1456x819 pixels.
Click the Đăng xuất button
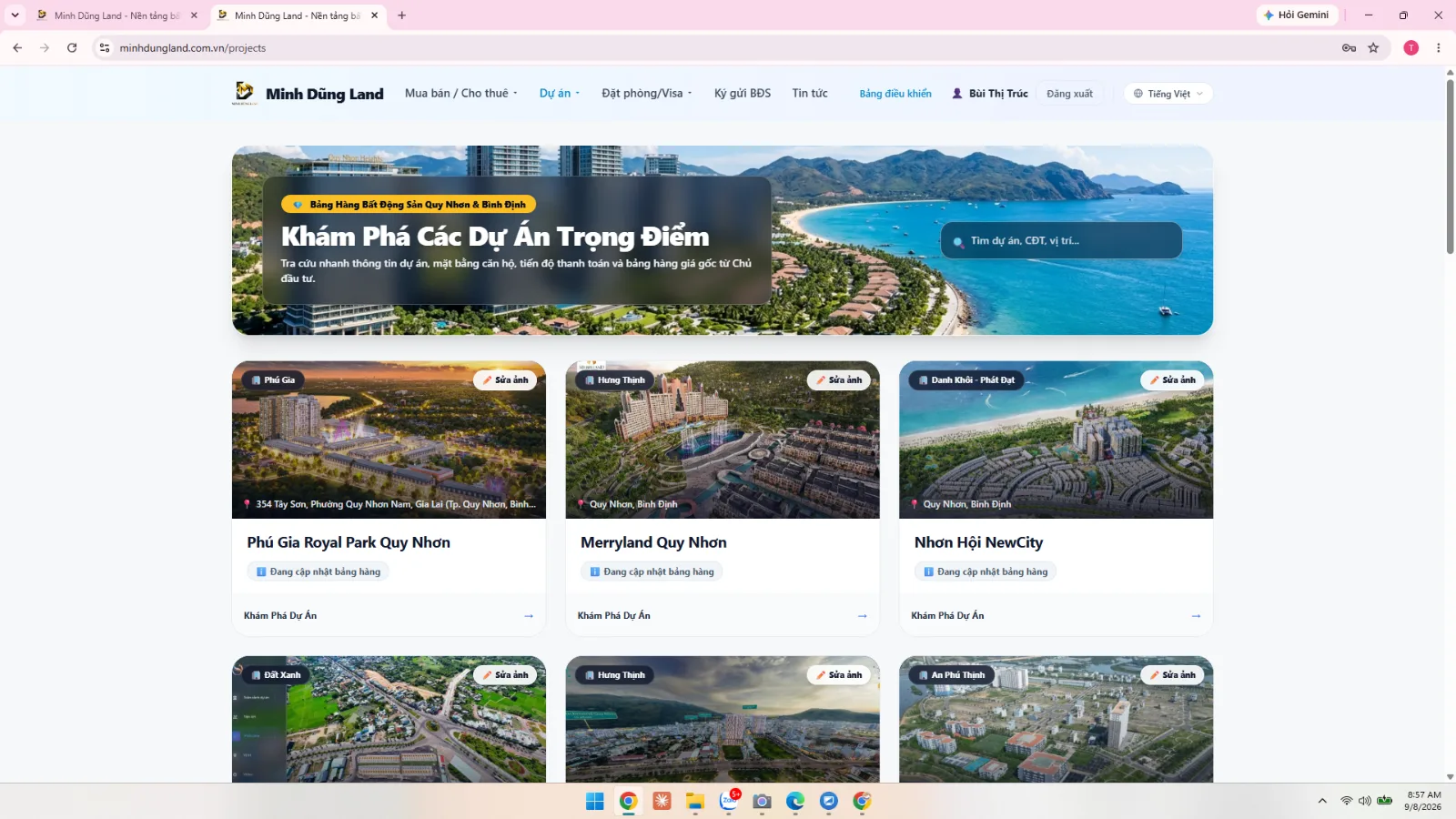coord(1069,94)
